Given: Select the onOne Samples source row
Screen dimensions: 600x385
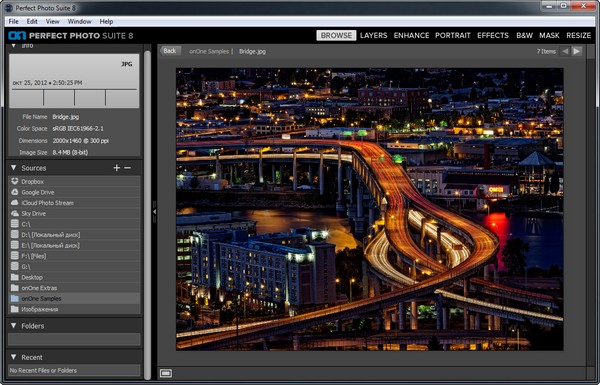Looking at the screenshot, I should tap(75, 298).
